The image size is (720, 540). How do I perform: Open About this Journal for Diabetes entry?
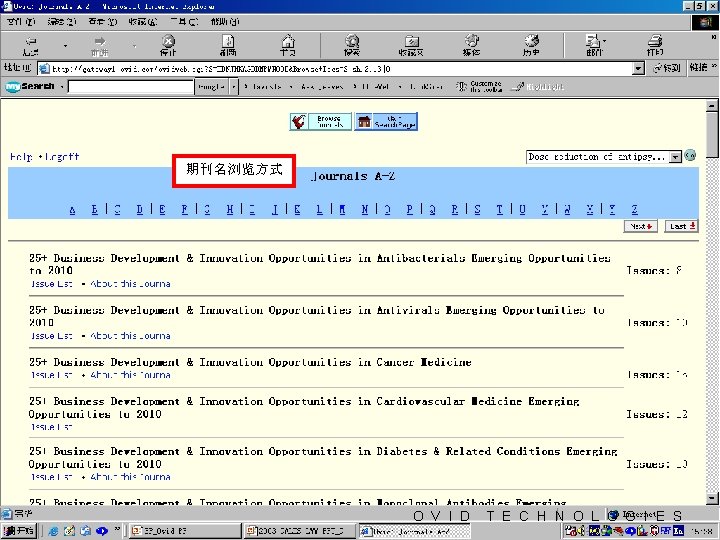130,477
